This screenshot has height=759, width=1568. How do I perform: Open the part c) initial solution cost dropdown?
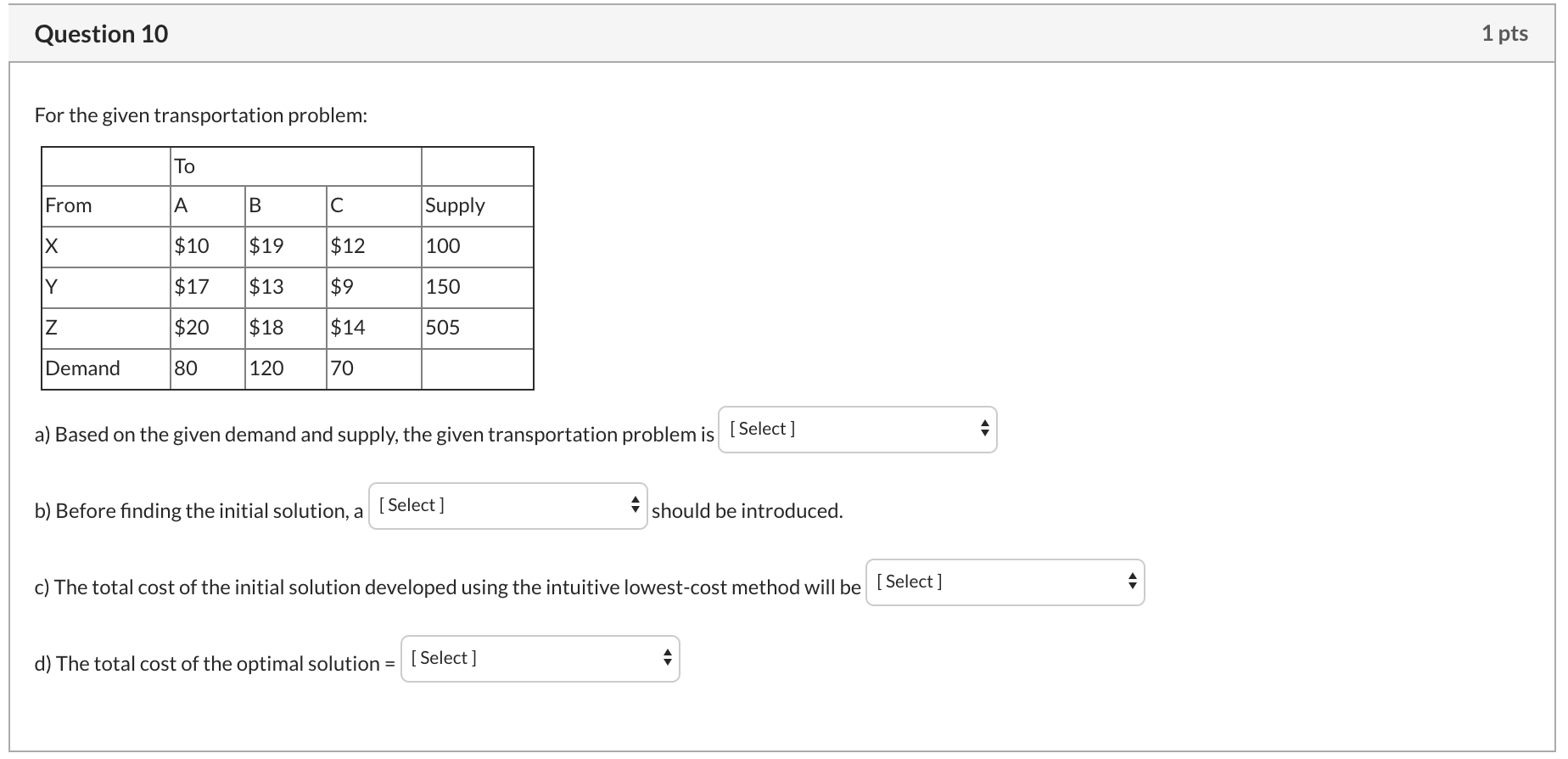(1005, 582)
